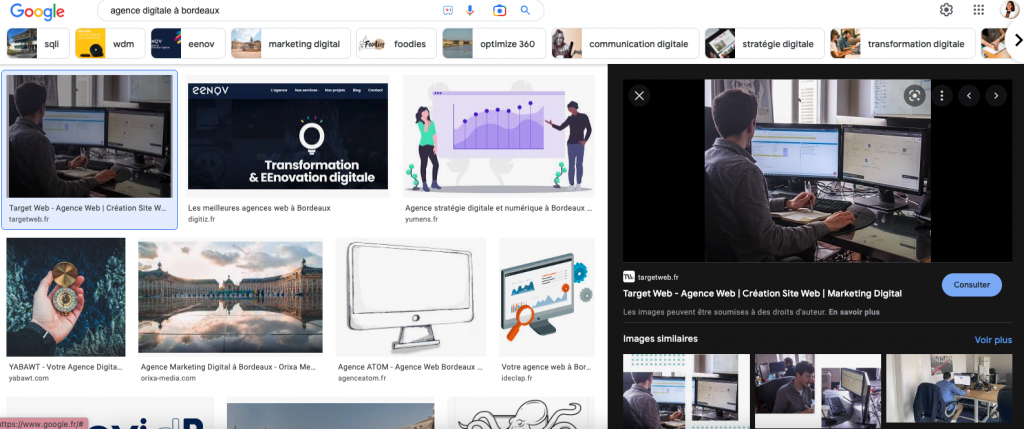Screen dimensions: 1024x429
Task: Click the Images similaires heading
Action: click(660, 339)
